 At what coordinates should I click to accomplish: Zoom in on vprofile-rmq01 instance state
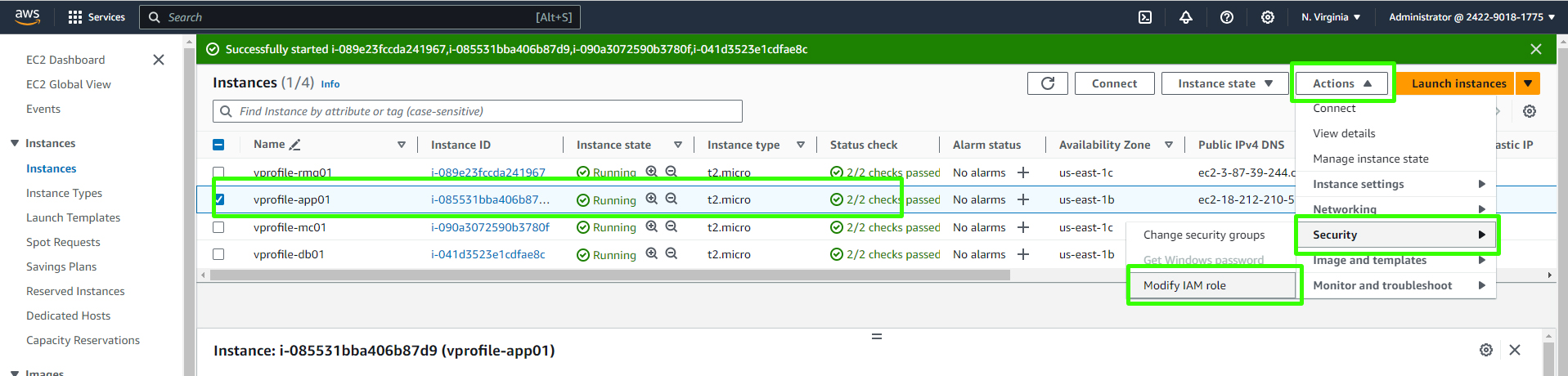click(652, 172)
